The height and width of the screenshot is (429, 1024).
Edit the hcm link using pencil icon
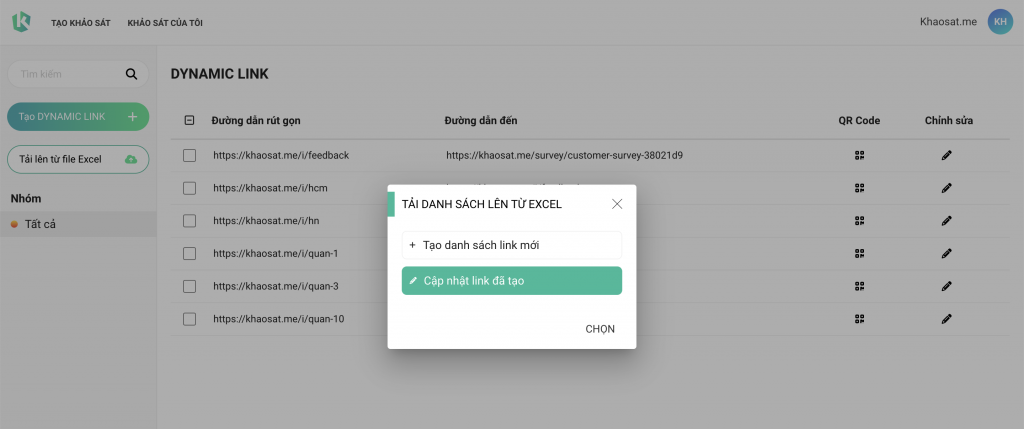coord(946,188)
